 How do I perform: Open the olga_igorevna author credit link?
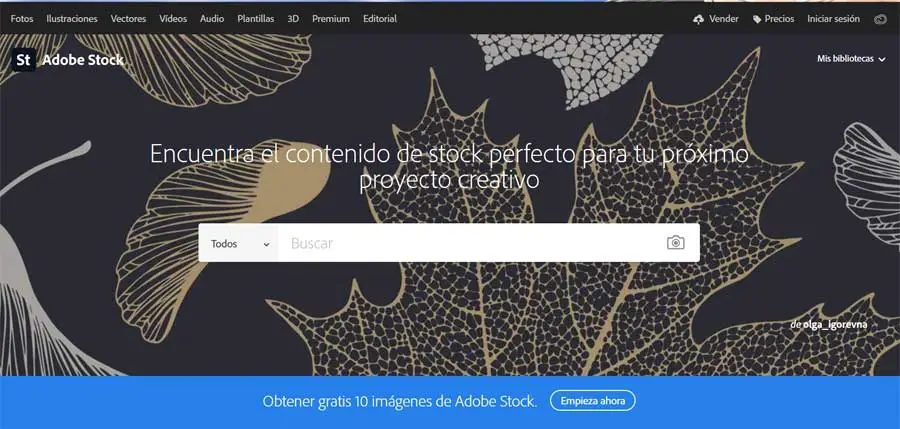tap(835, 325)
